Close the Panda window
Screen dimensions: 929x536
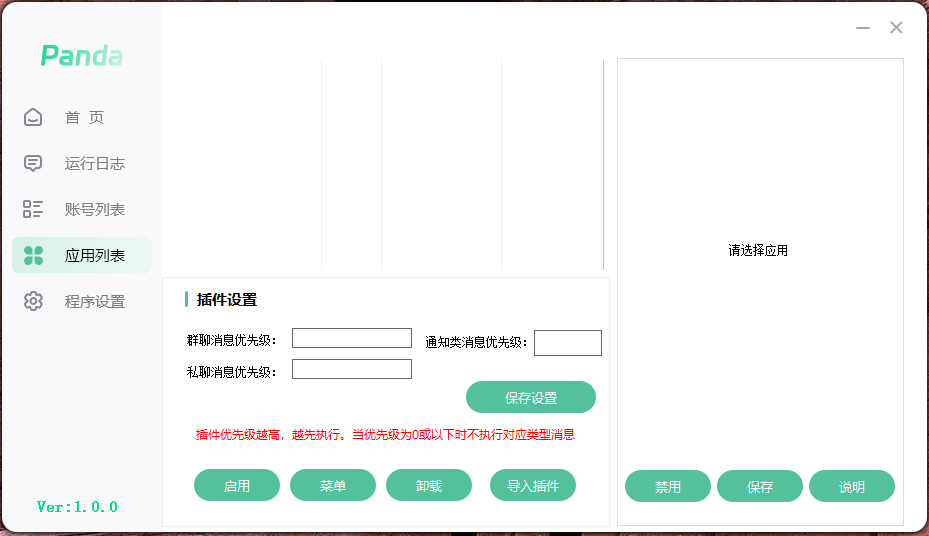coord(896,28)
